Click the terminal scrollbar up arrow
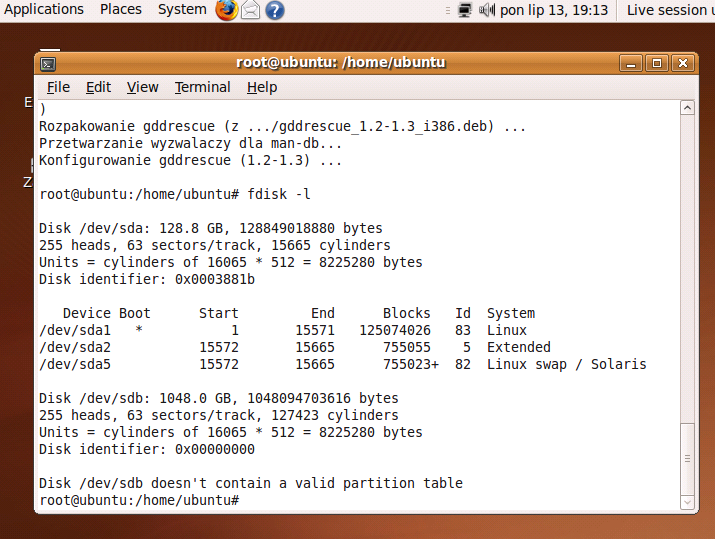 pos(688,108)
